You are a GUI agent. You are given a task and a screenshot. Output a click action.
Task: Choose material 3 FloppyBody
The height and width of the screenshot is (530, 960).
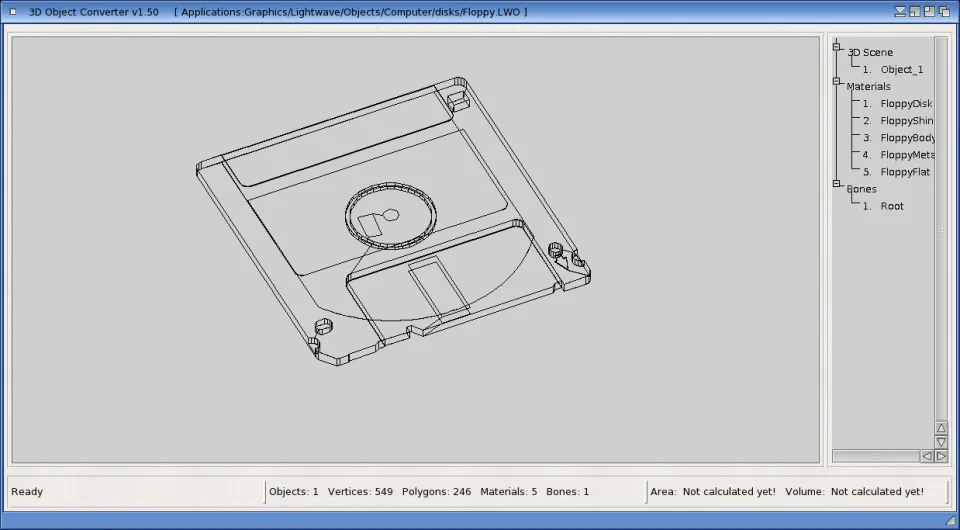(905, 138)
